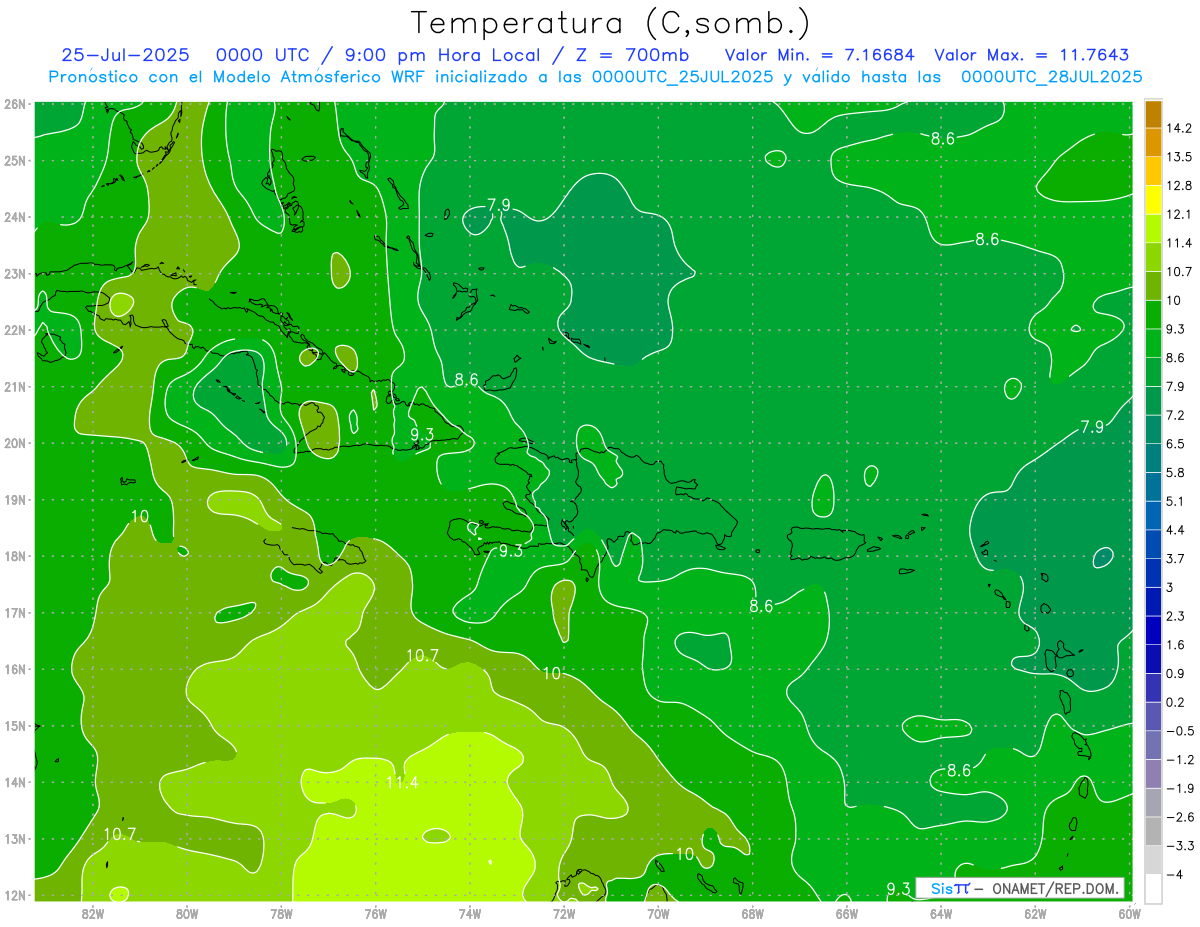The image size is (1200, 927).
Task: Click the 4.4 legend label
Action: [1175, 530]
